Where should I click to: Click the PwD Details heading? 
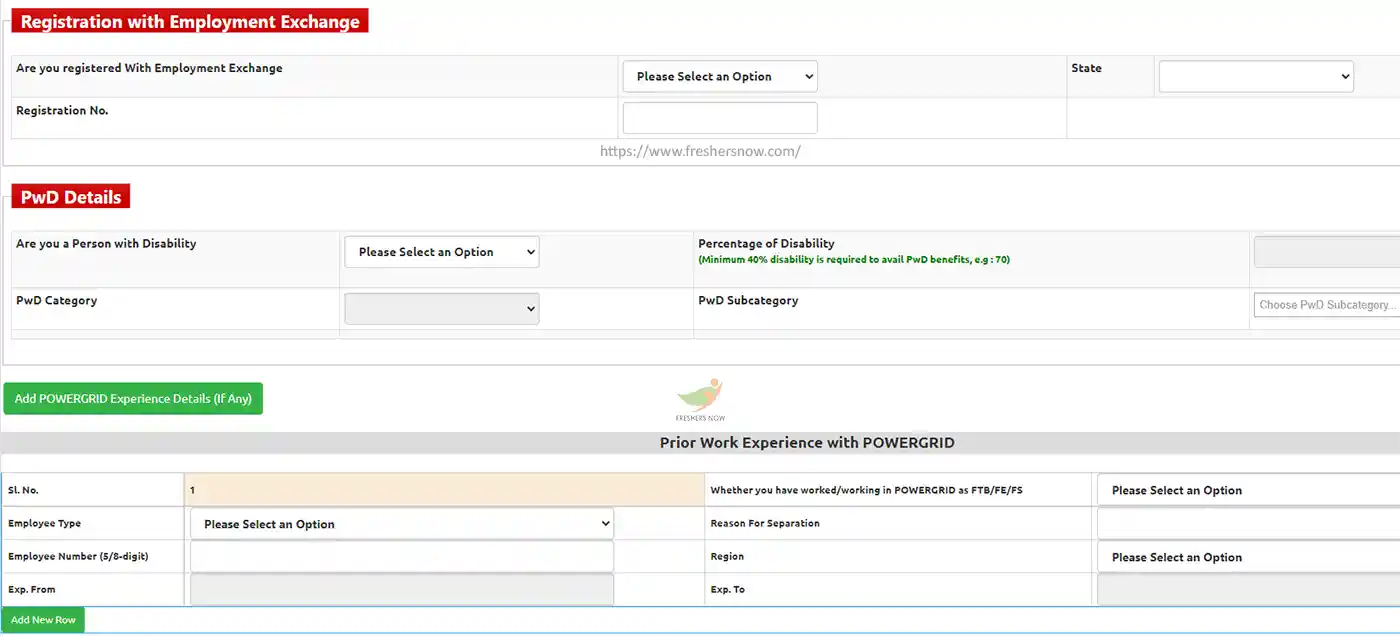coord(71,197)
